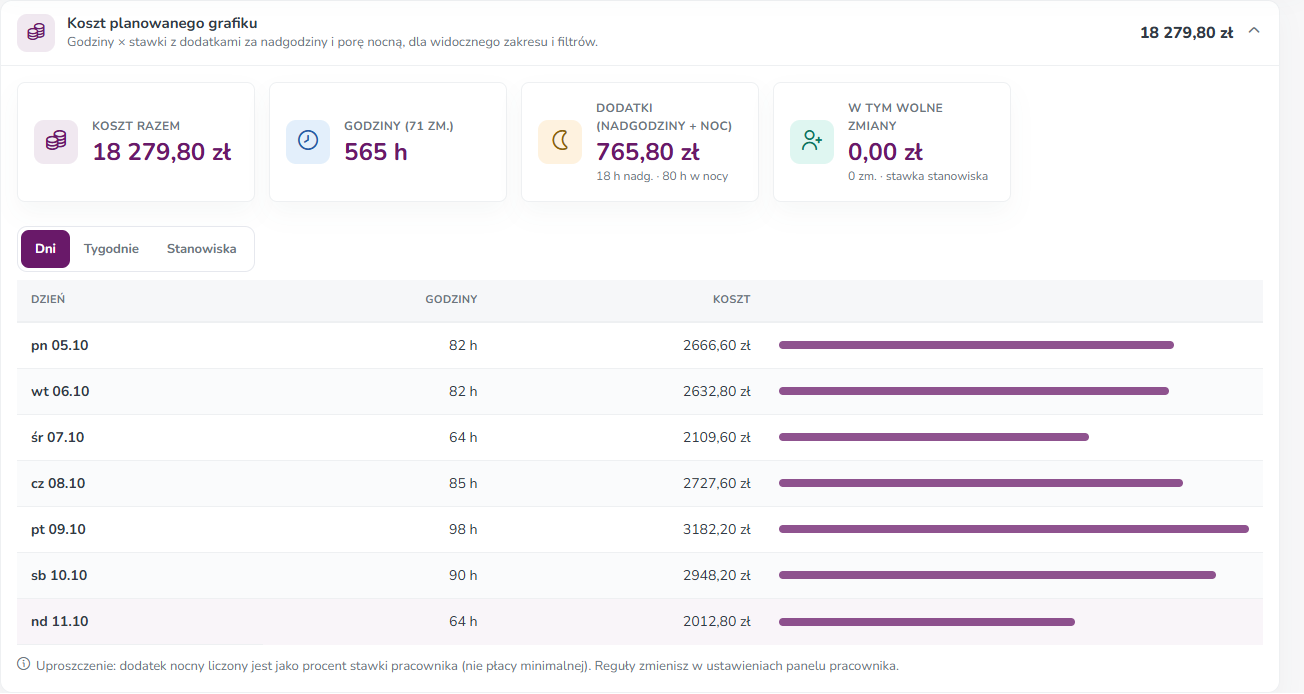The image size is (1304, 694).
Task: Click the 2632,80 zł cost value
Action: 717,391
